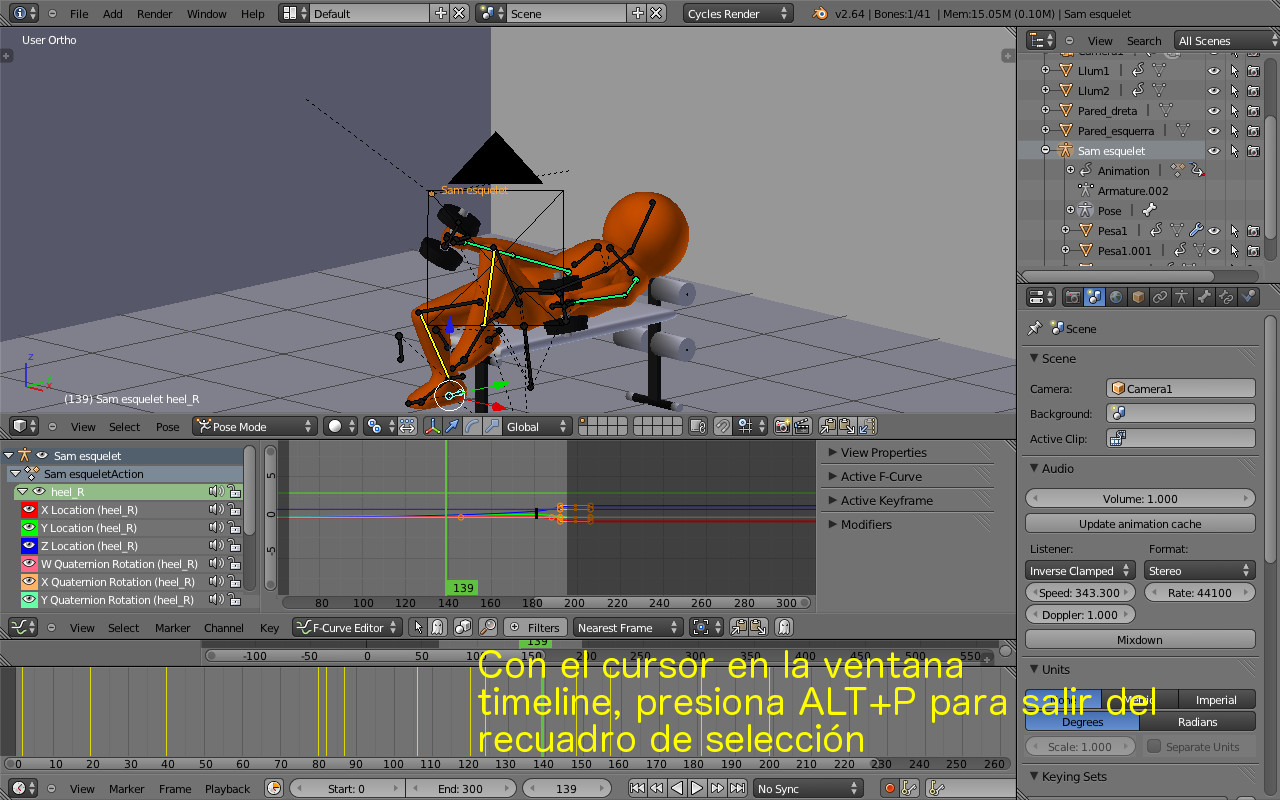This screenshot has width=1280, height=800.
Task: Open the Window menu
Action: click(207, 14)
